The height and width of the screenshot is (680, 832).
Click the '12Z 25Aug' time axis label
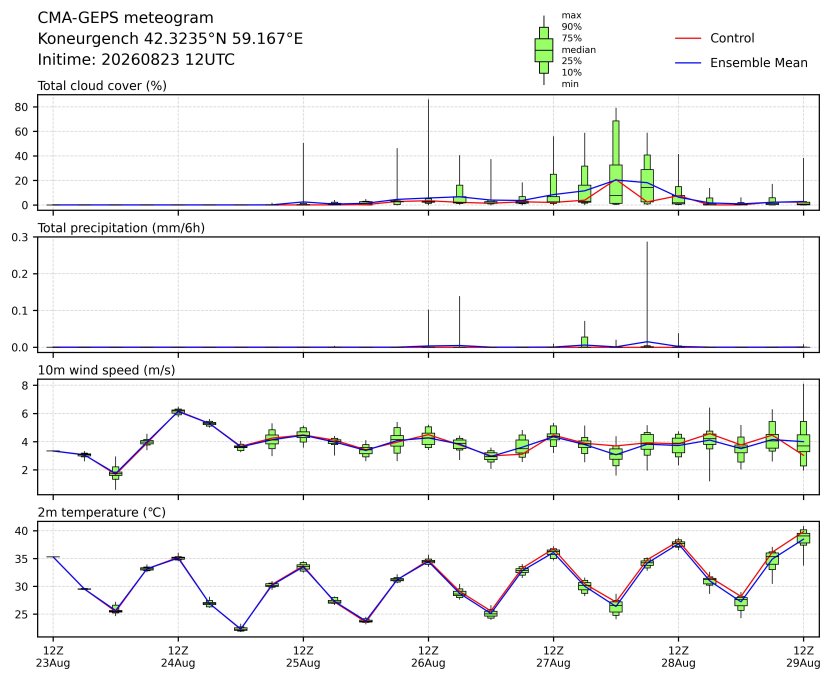click(x=303, y=657)
